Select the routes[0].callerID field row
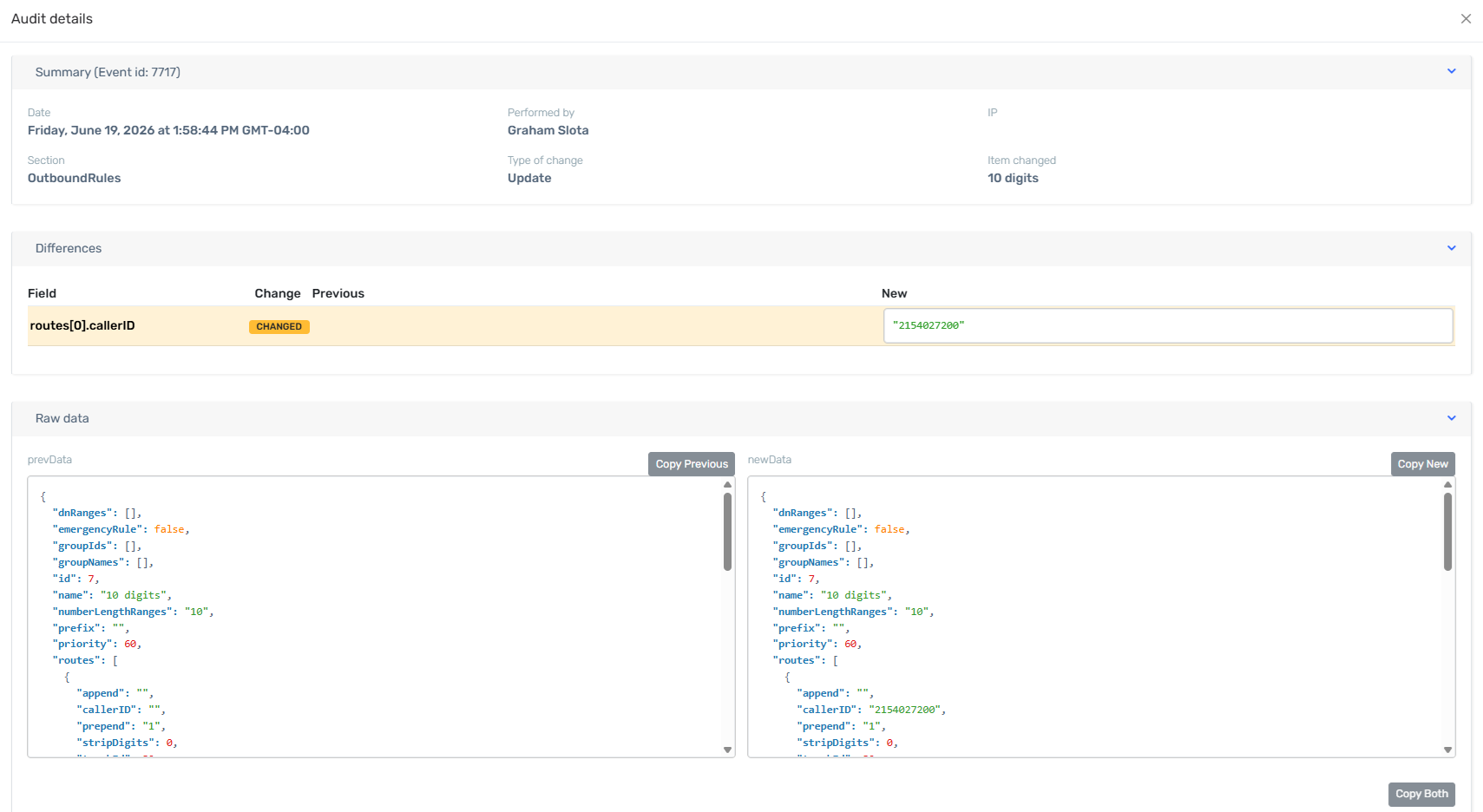The height and width of the screenshot is (812, 1483). [741, 326]
